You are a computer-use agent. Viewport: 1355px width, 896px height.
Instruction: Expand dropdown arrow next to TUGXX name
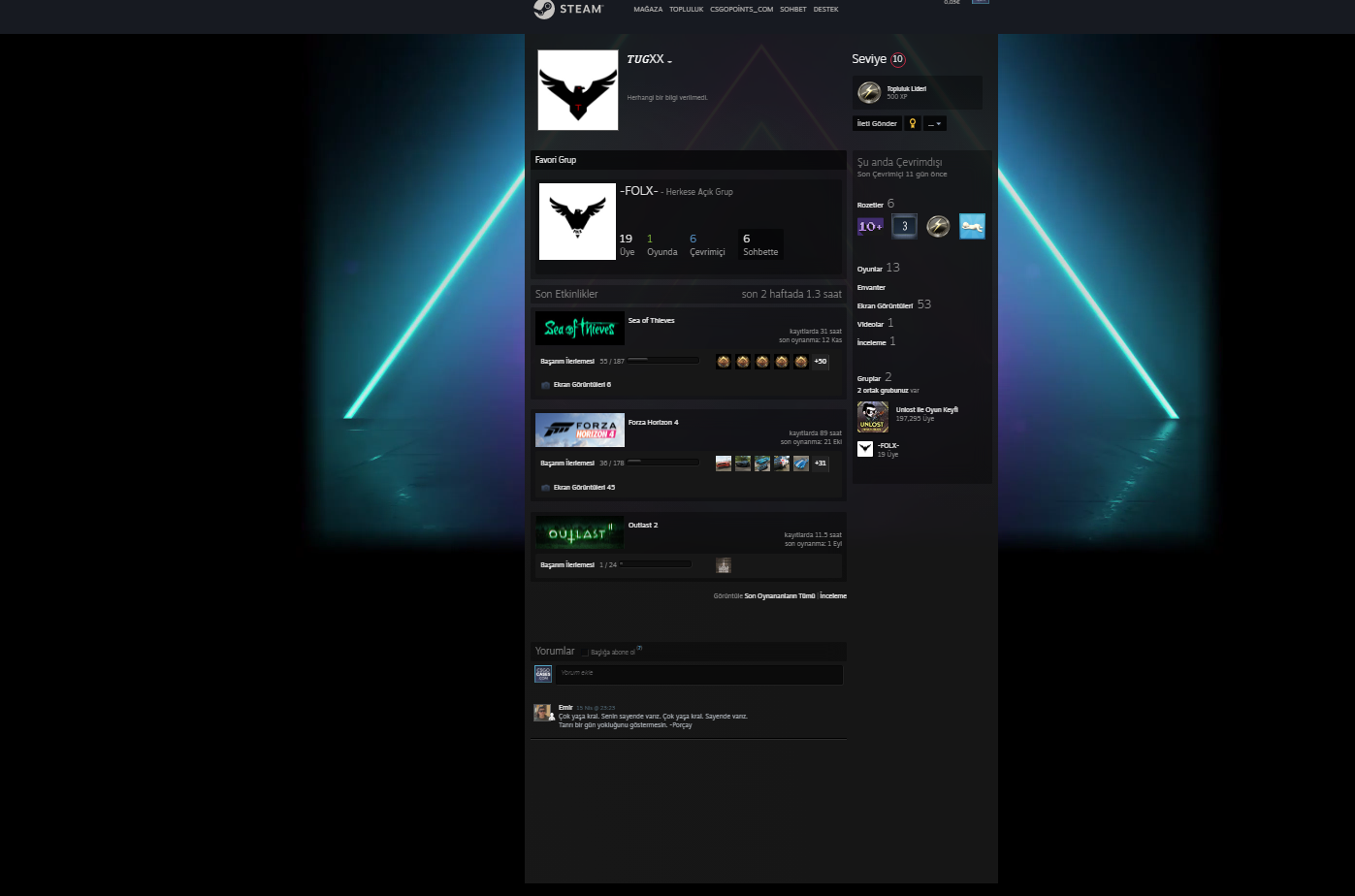pos(670,61)
